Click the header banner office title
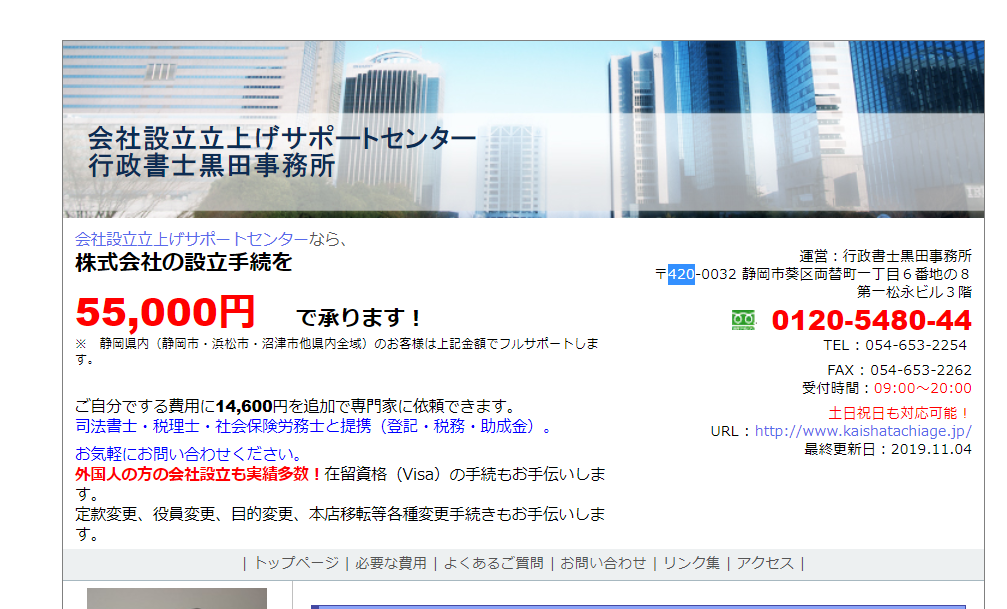1007x609 pixels. click(x=282, y=152)
